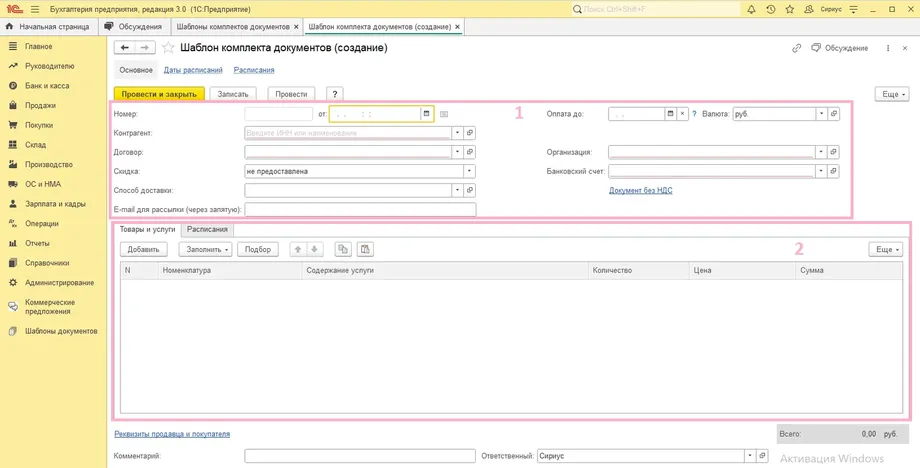Focus the E-mail для рассылки field
Screen dimensions: 920x468
[360, 209]
